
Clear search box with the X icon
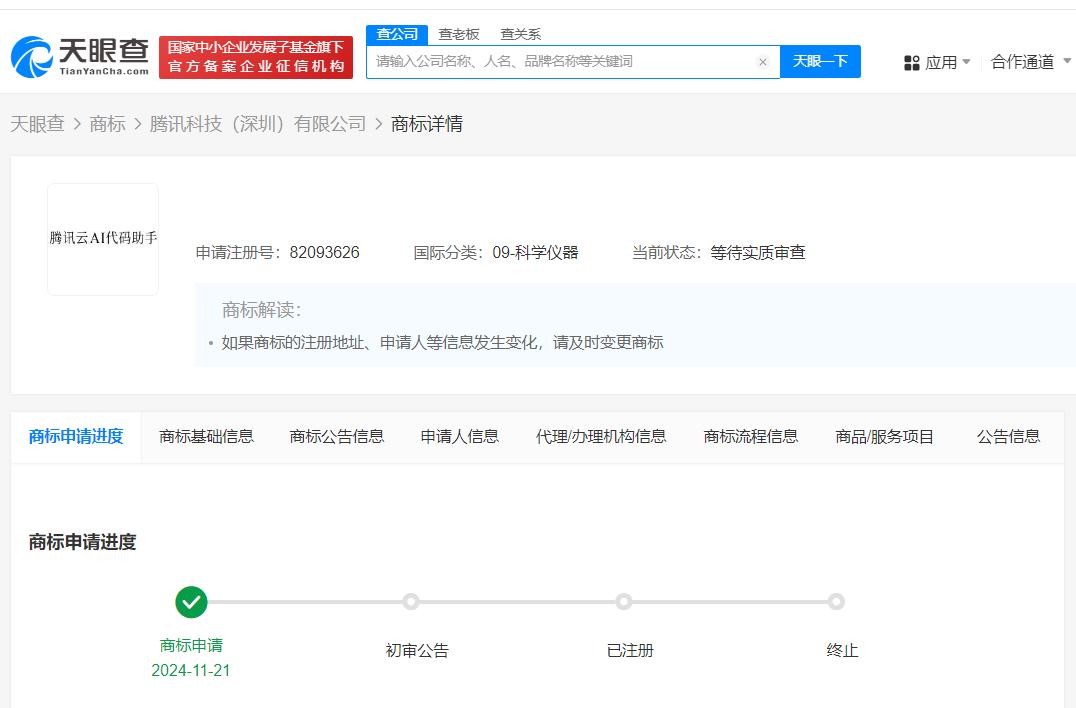tap(762, 62)
